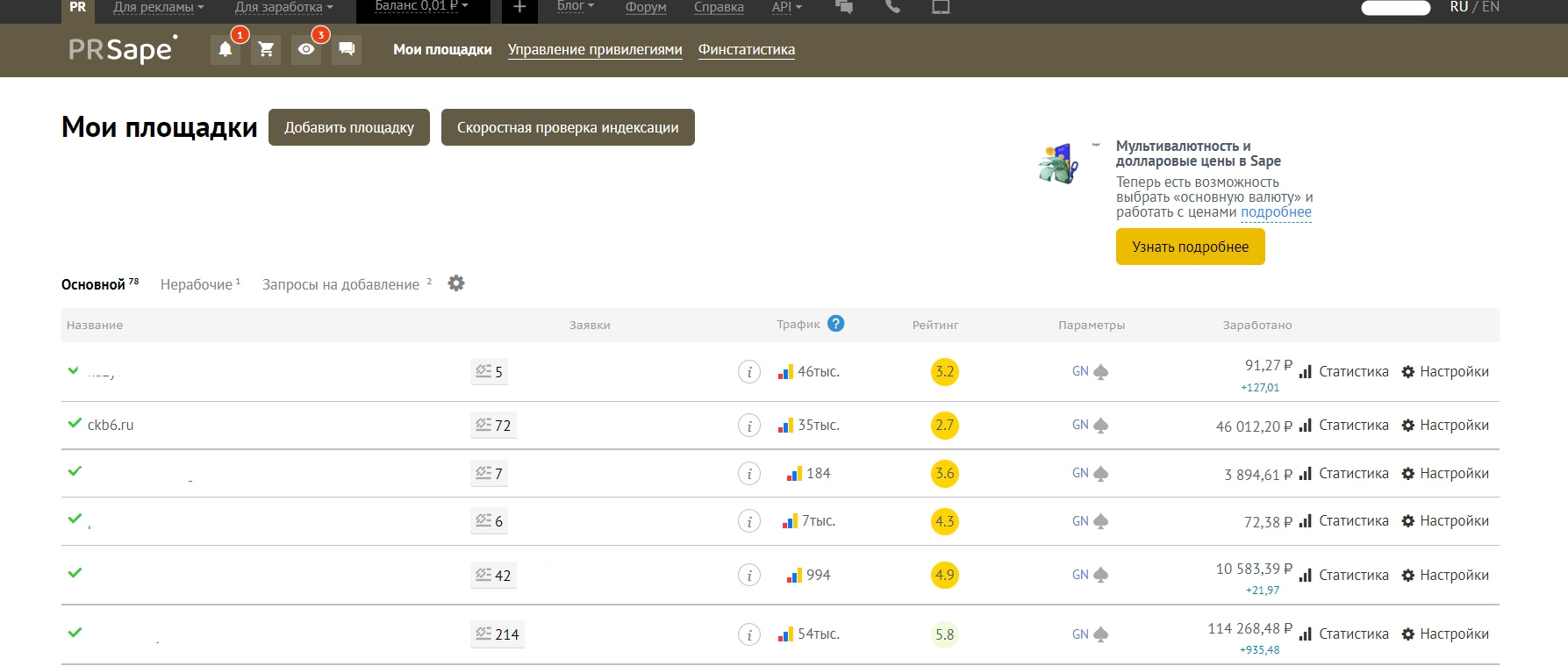
Task: Click the requests counter showing 7
Action: pyautogui.click(x=489, y=474)
